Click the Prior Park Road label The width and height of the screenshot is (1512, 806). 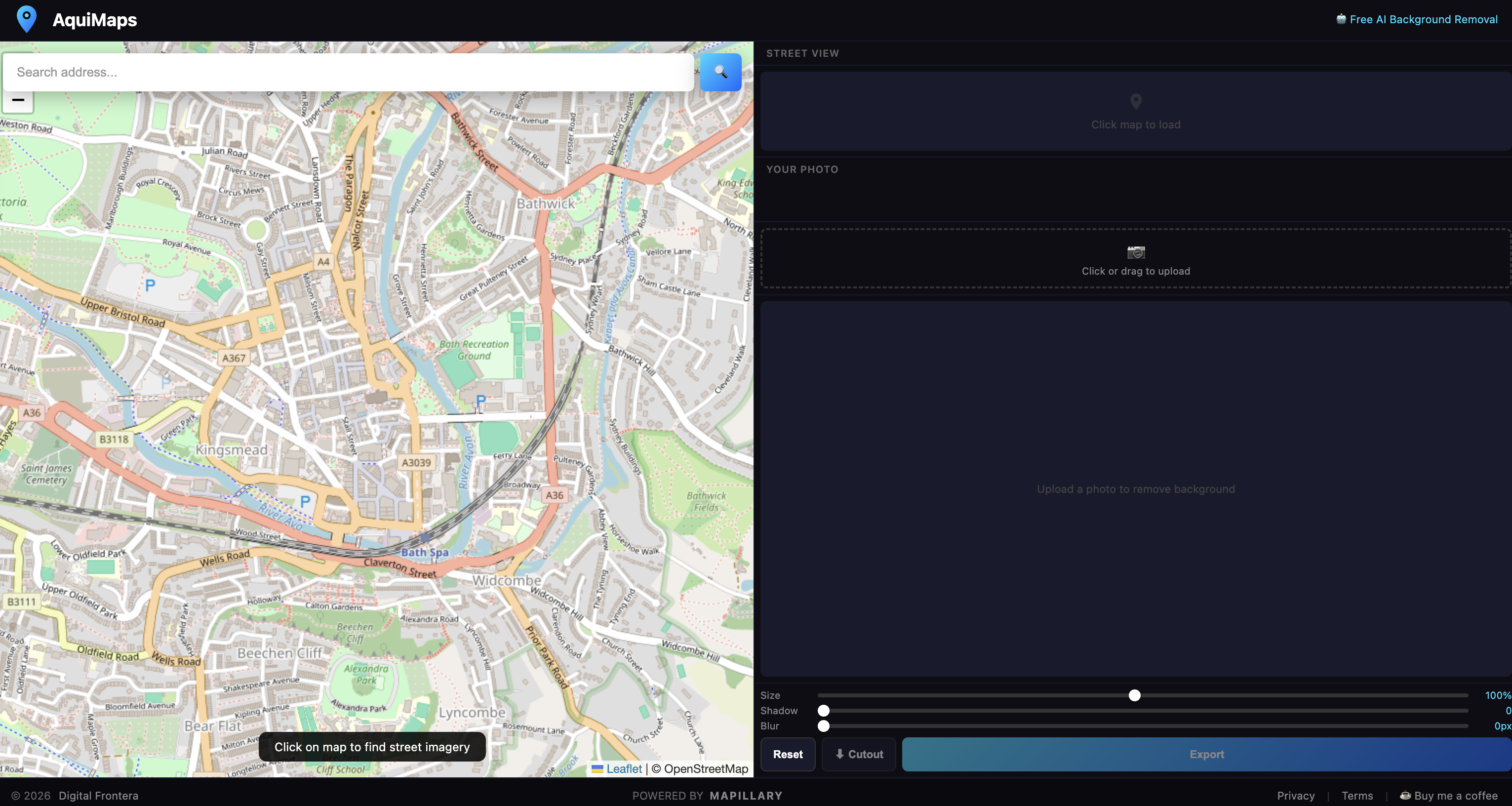(547, 656)
